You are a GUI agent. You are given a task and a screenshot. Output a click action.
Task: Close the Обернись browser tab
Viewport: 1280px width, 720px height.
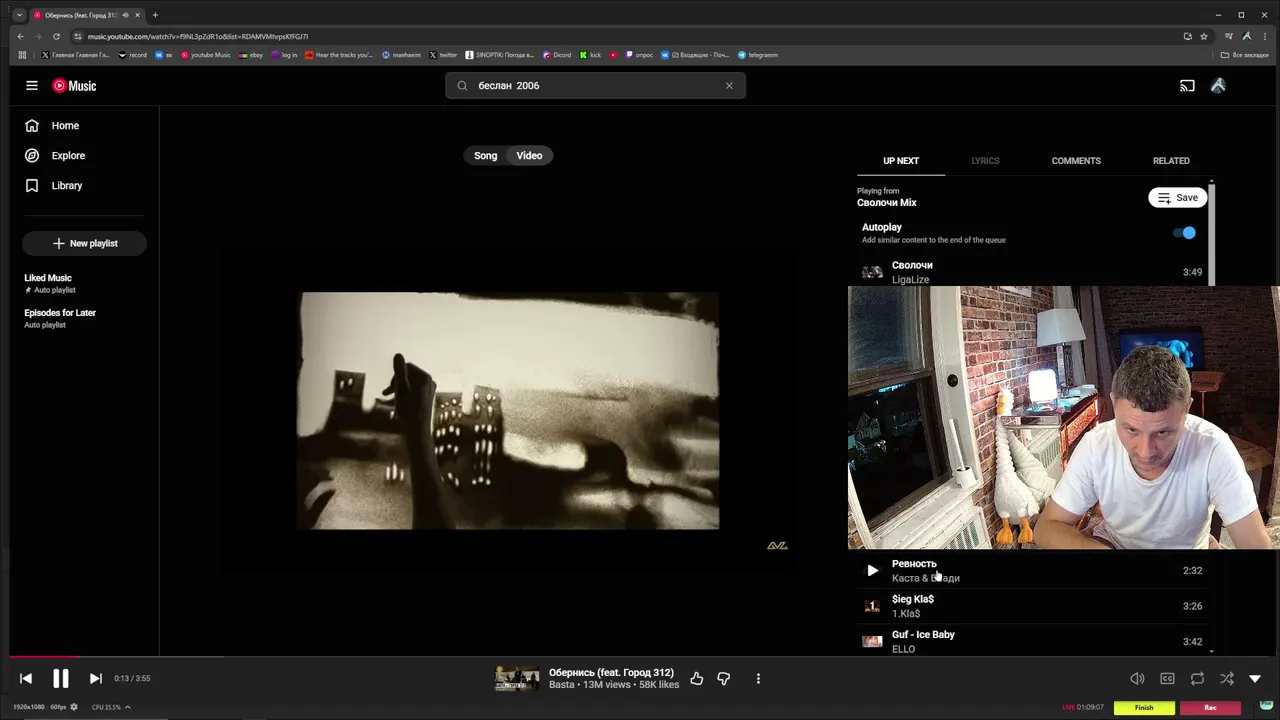coord(138,15)
